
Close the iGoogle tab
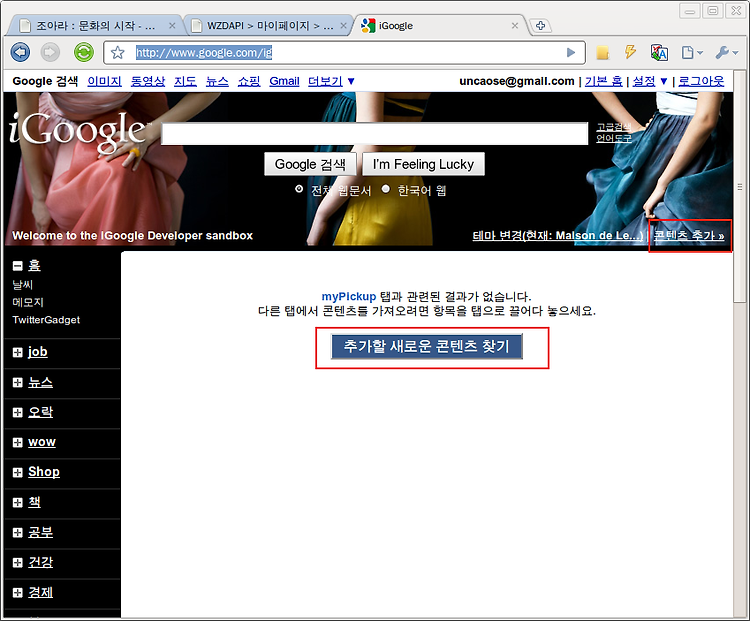coord(515,26)
